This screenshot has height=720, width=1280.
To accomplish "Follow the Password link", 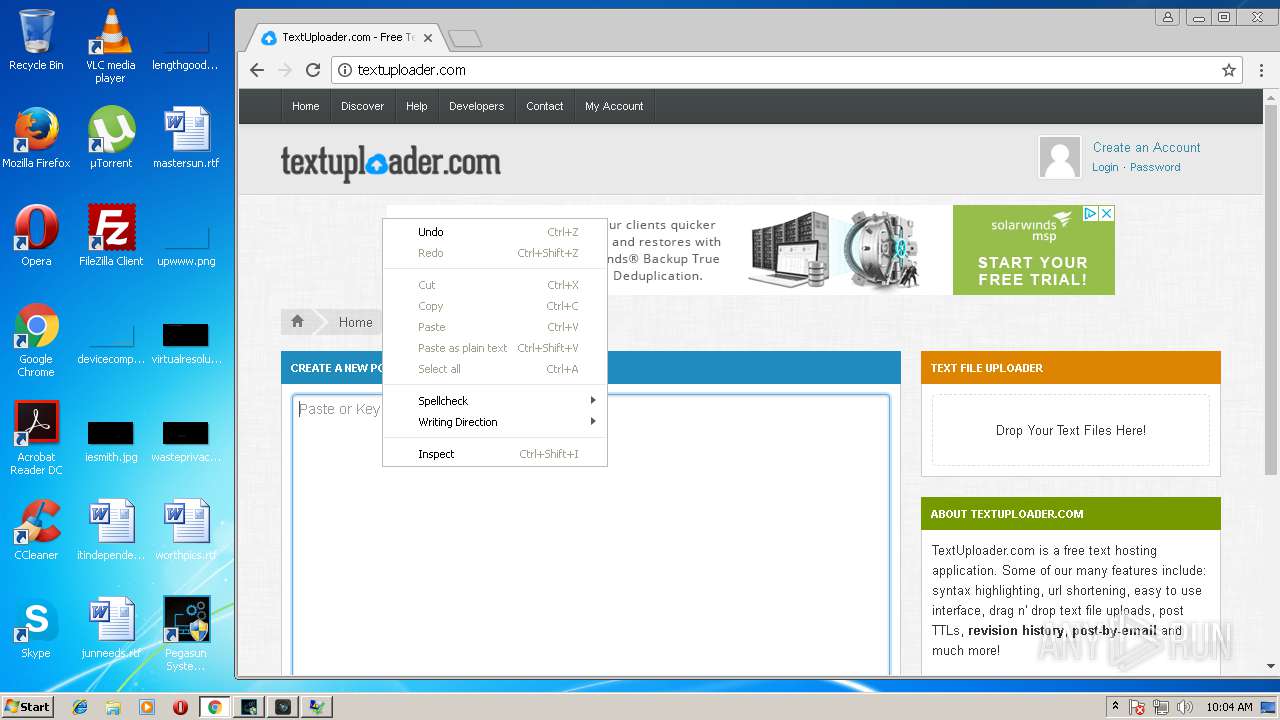I will click(x=1155, y=167).
